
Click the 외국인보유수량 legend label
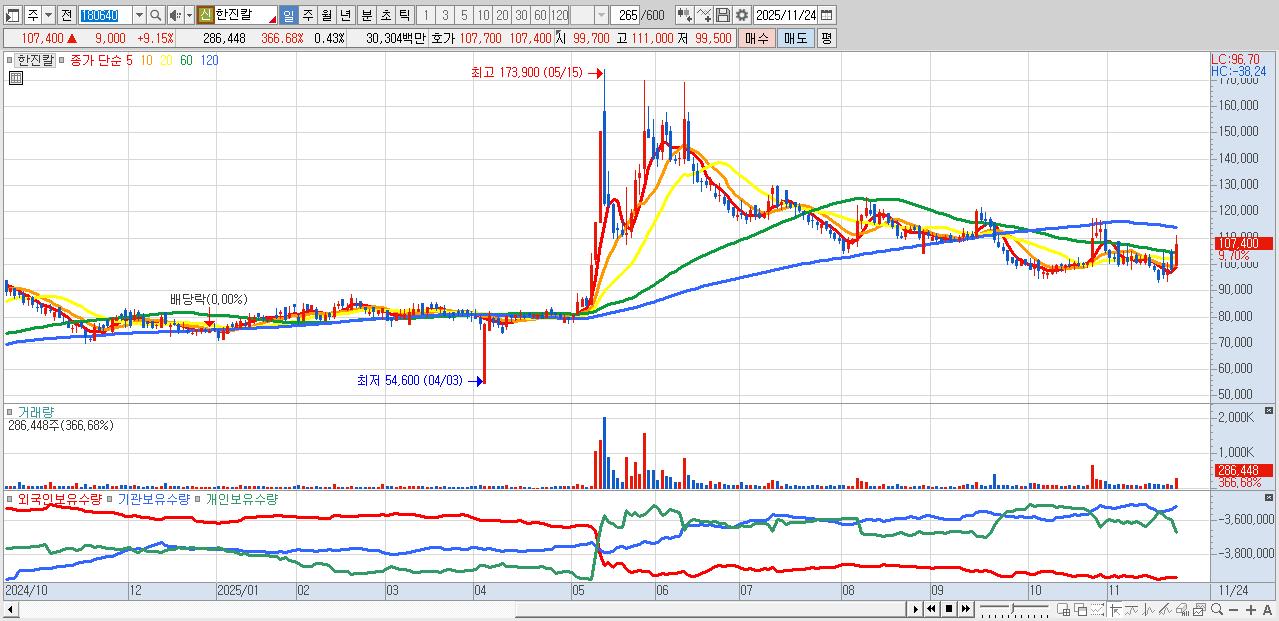click(x=58, y=498)
